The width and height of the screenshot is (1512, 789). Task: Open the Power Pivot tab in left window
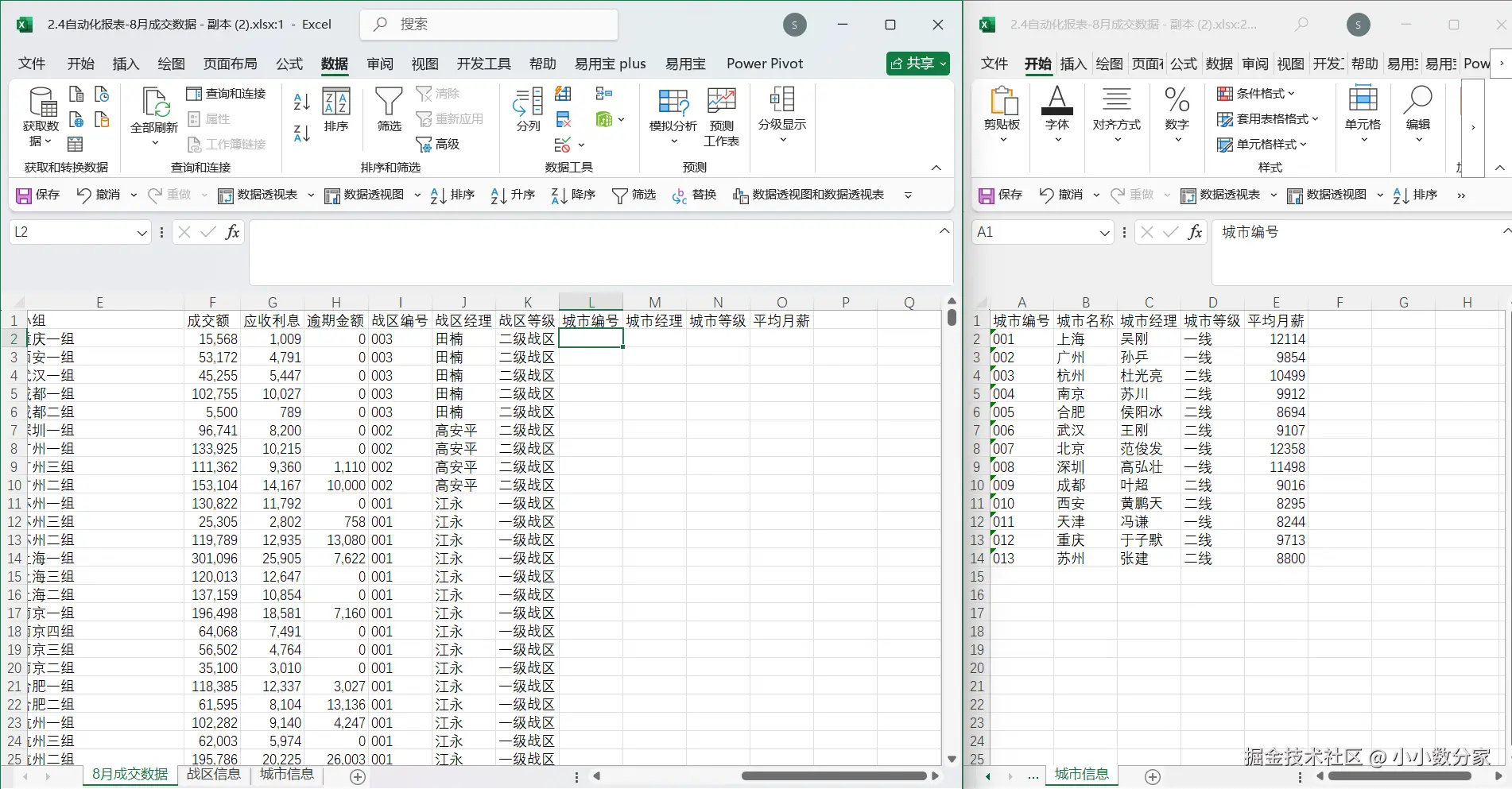(765, 64)
